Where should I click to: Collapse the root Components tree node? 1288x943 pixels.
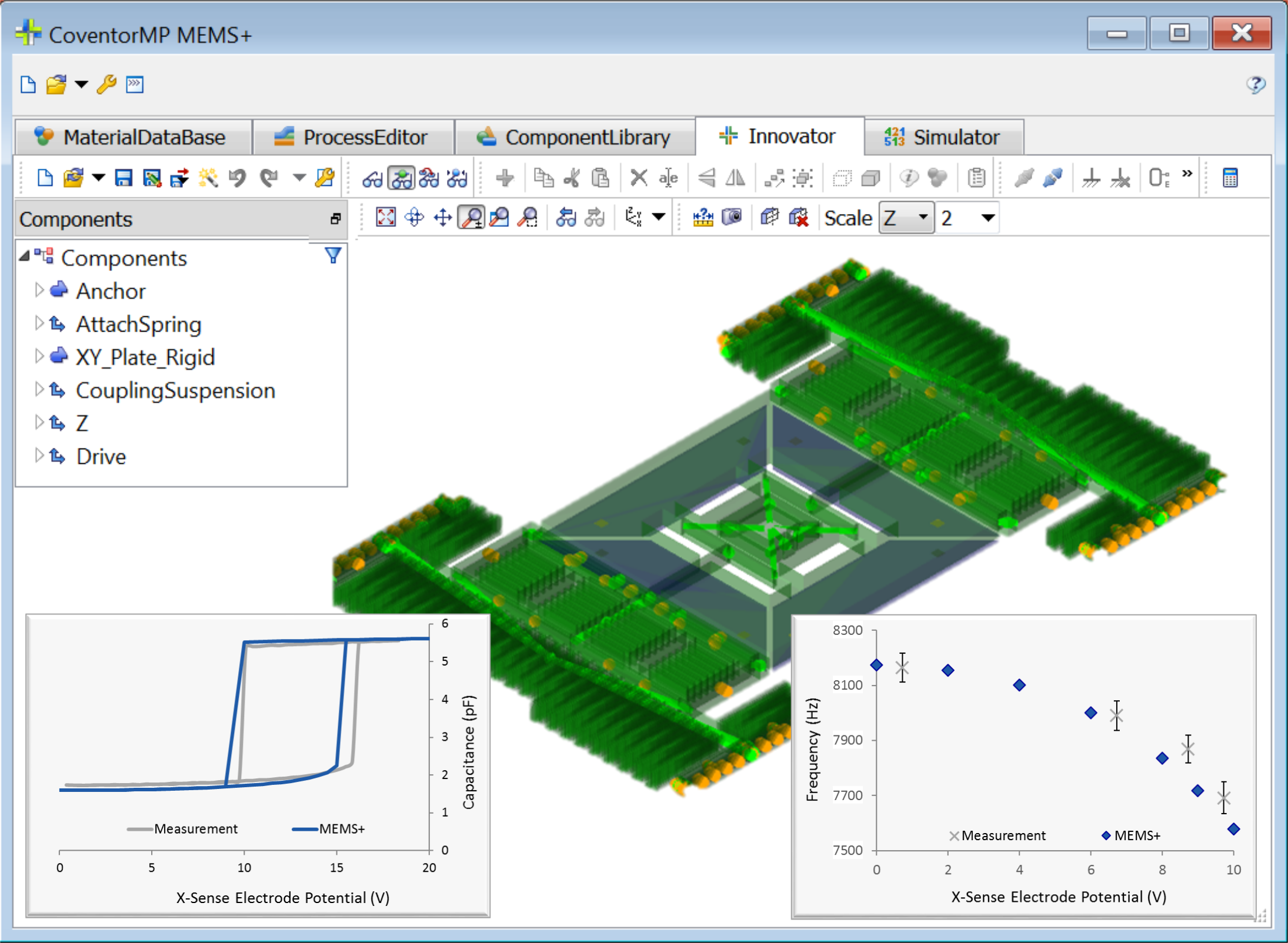pos(25,256)
